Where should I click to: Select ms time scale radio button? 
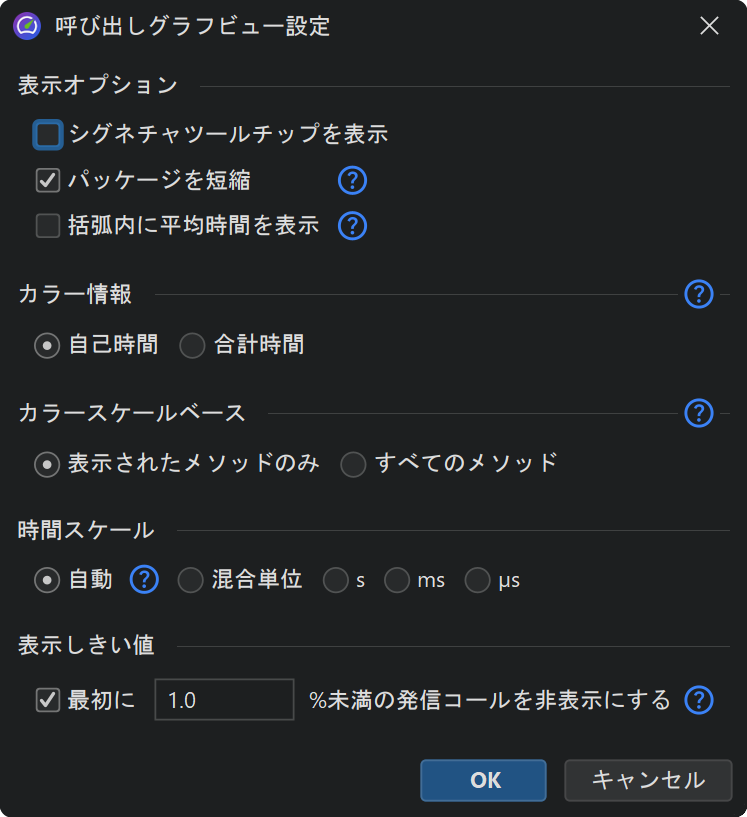point(398,580)
